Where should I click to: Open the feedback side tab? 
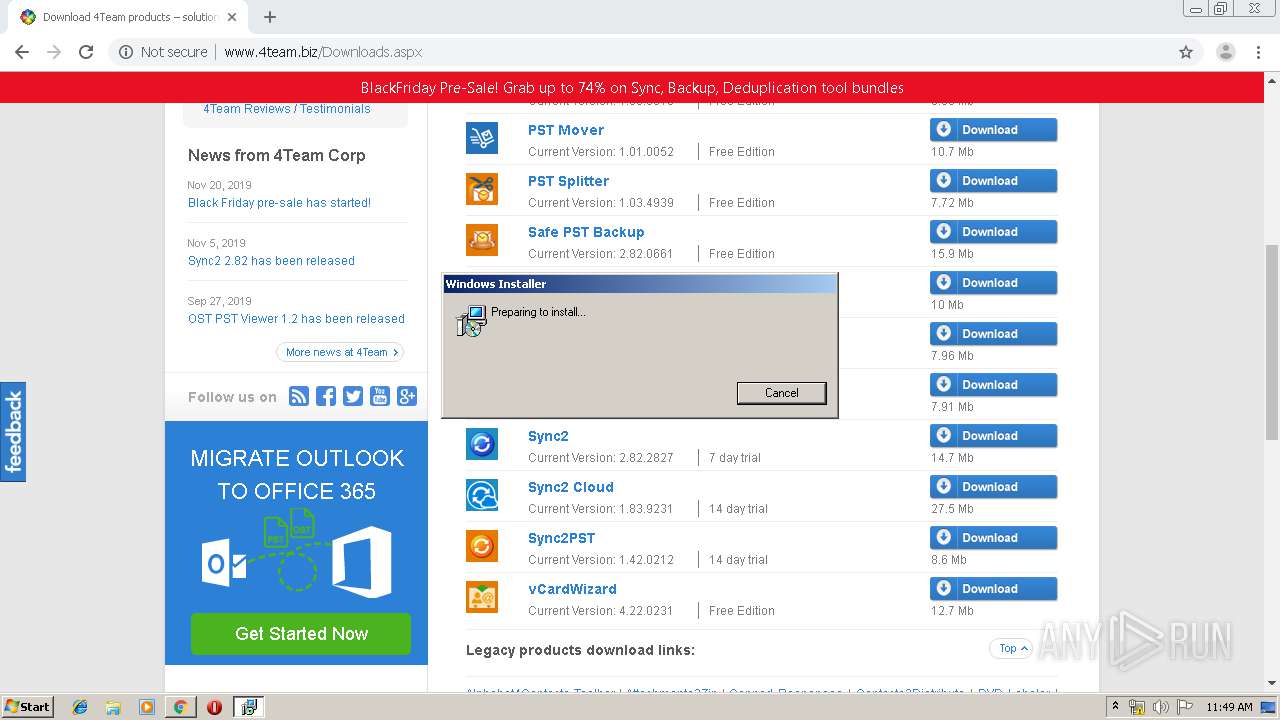[x=13, y=432]
